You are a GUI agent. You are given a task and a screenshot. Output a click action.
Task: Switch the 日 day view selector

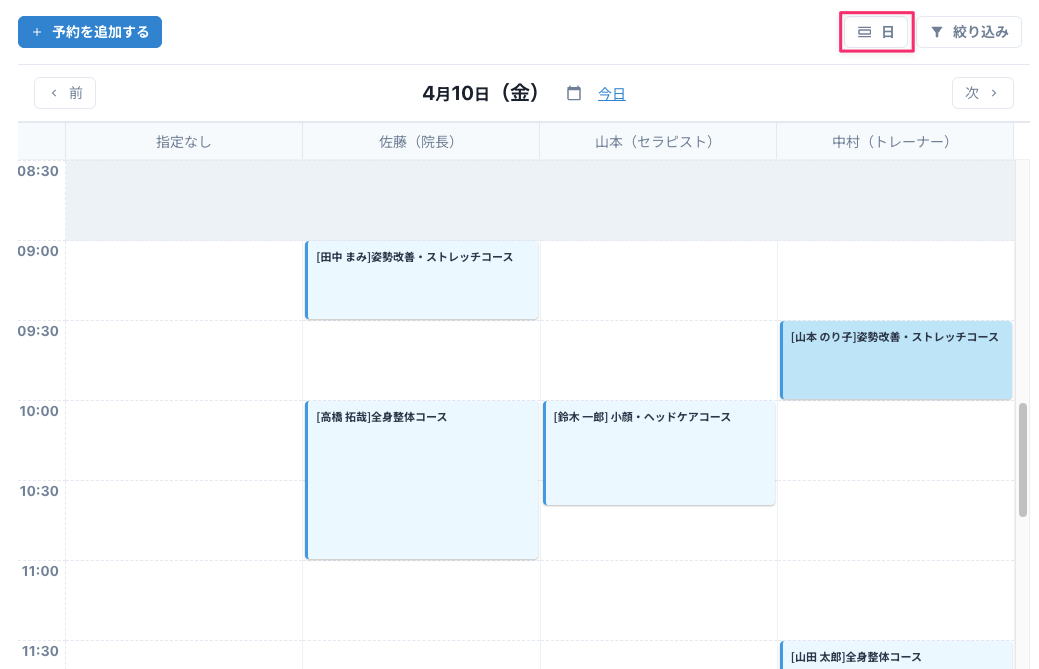[x=877, y=32]
